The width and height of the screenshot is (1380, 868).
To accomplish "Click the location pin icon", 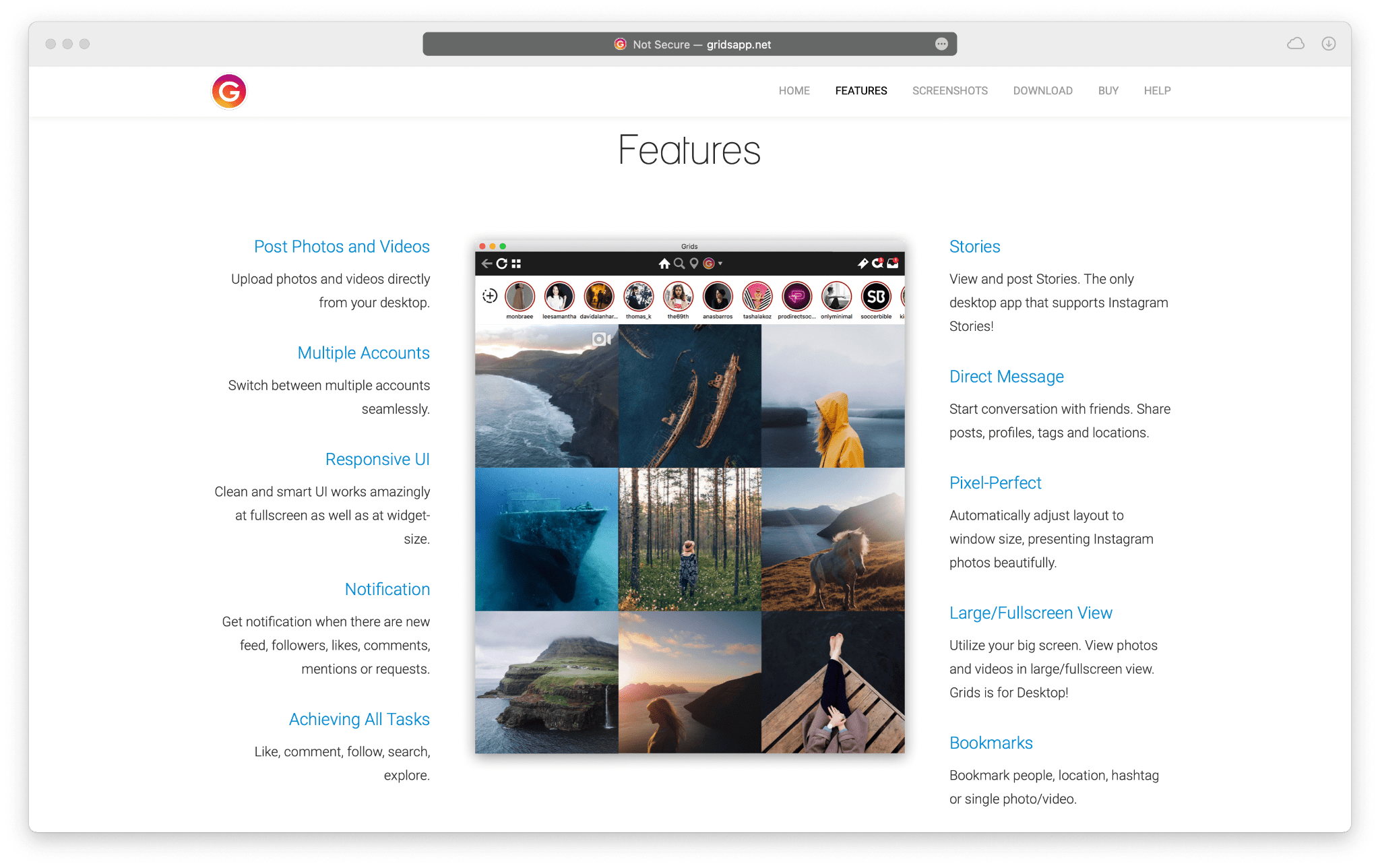I will 693,263.
